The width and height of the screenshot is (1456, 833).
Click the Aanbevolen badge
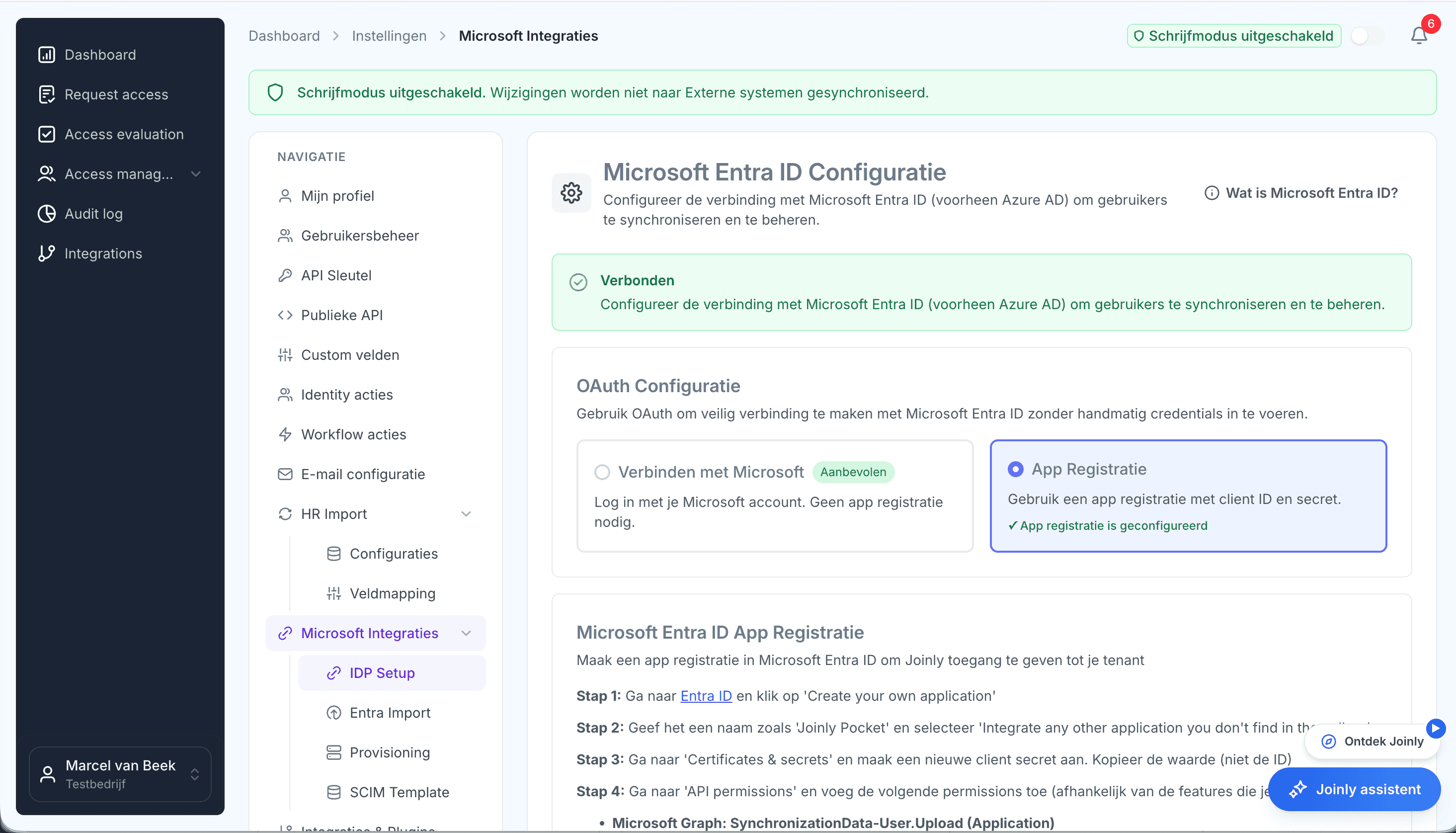tap(853, 472)
